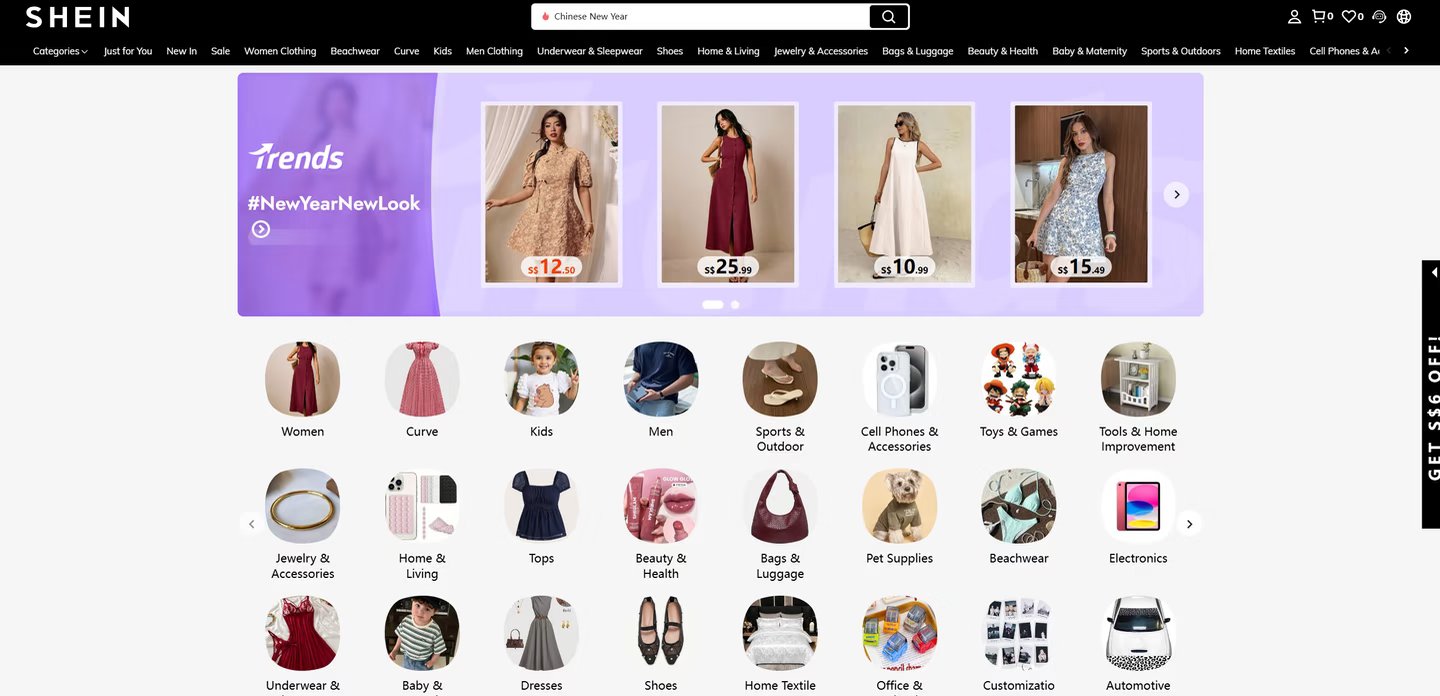Click the search magnifier button
Viewport: 1440px width, 696px height.
888,17
